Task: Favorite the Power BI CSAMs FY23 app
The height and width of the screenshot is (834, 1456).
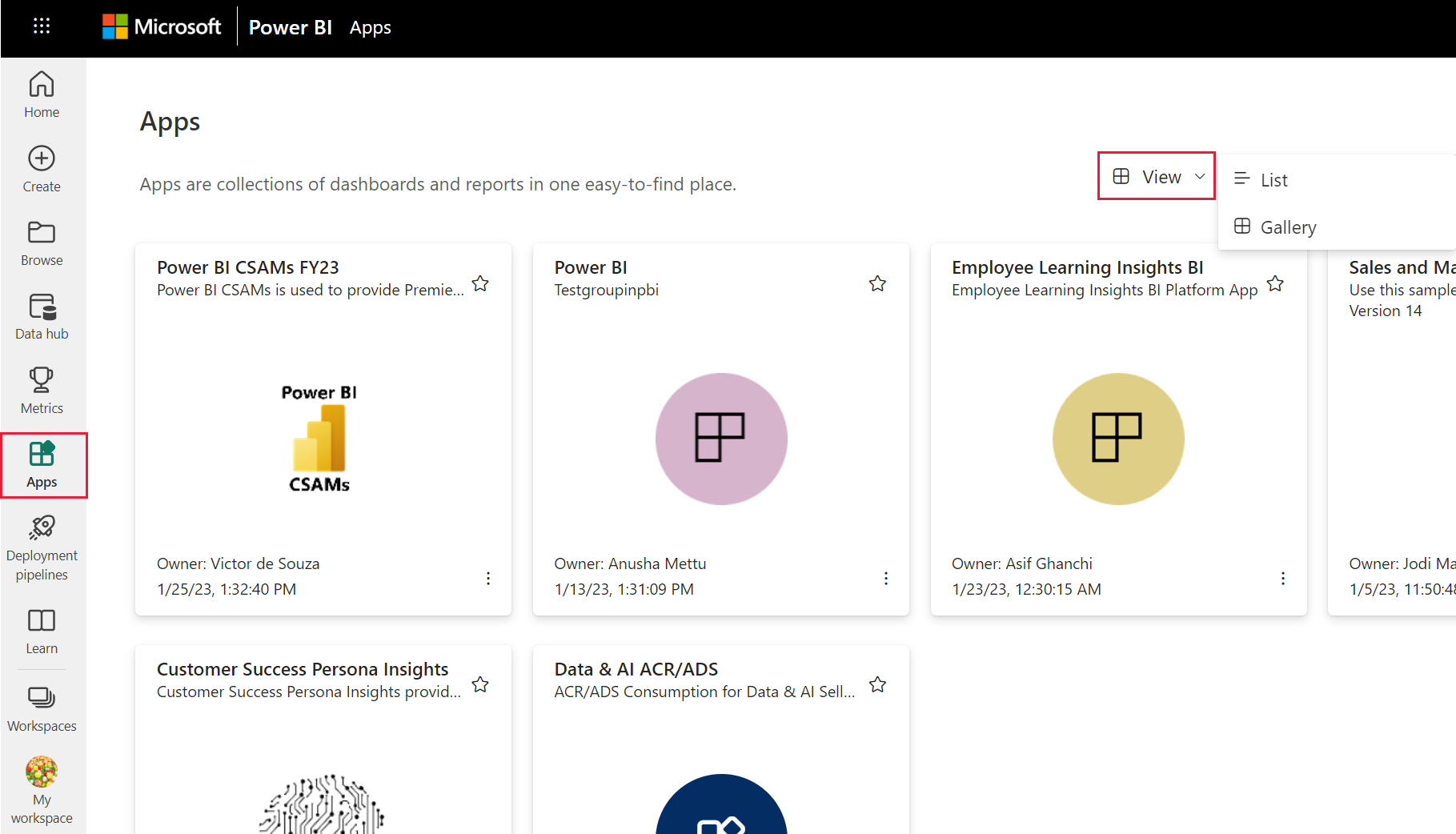Action: 480,283
